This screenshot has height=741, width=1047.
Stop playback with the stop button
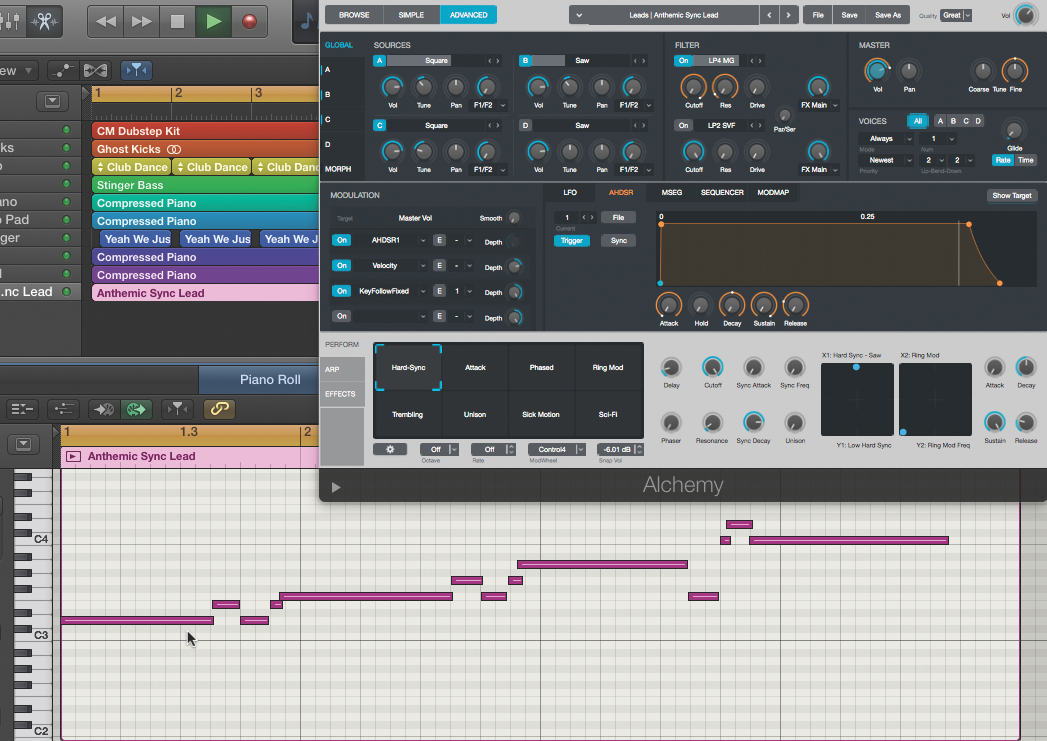[178, 21]
